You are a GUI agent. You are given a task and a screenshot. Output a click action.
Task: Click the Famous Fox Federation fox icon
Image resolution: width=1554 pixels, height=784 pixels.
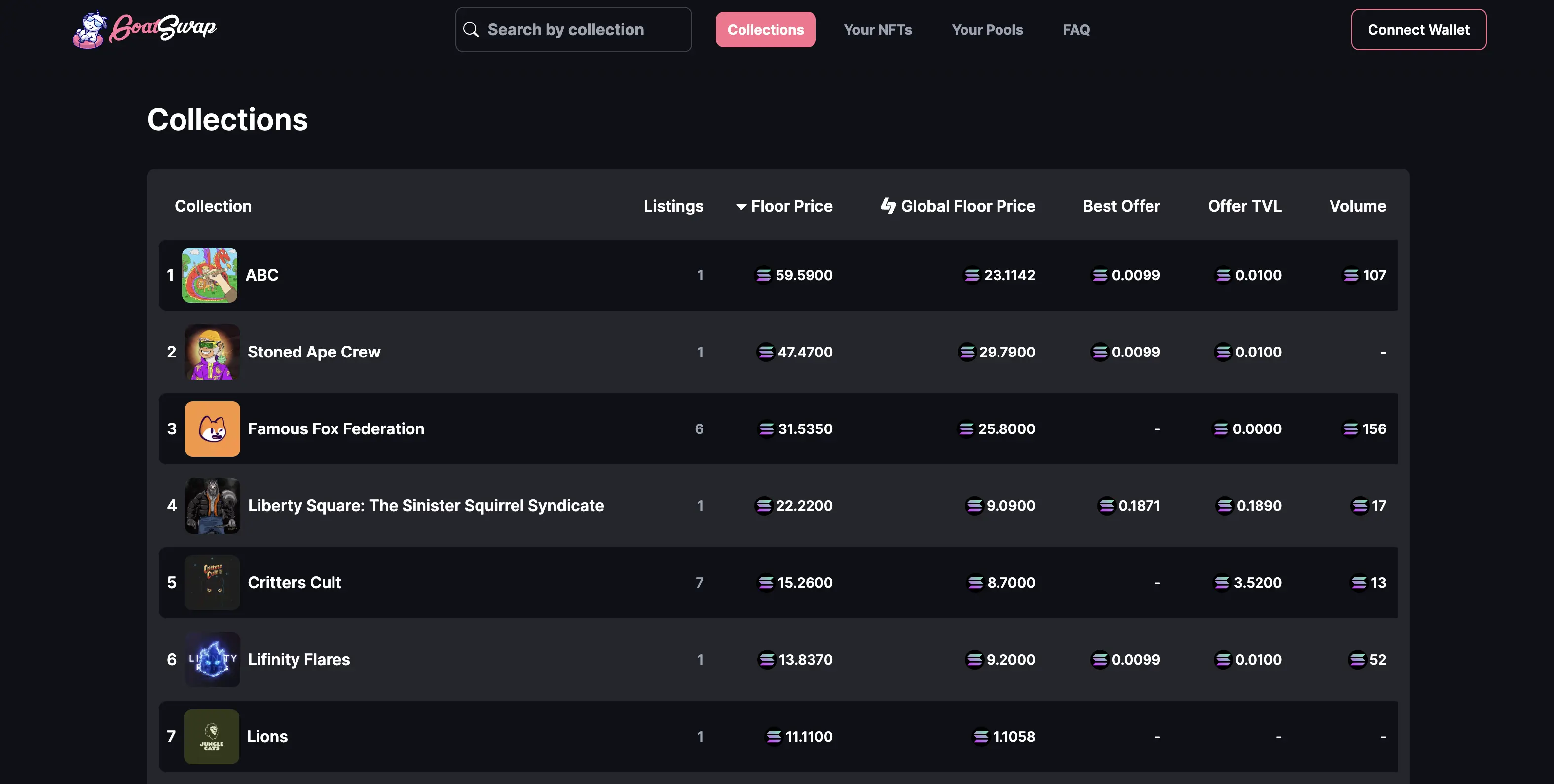tap(212, 429)
